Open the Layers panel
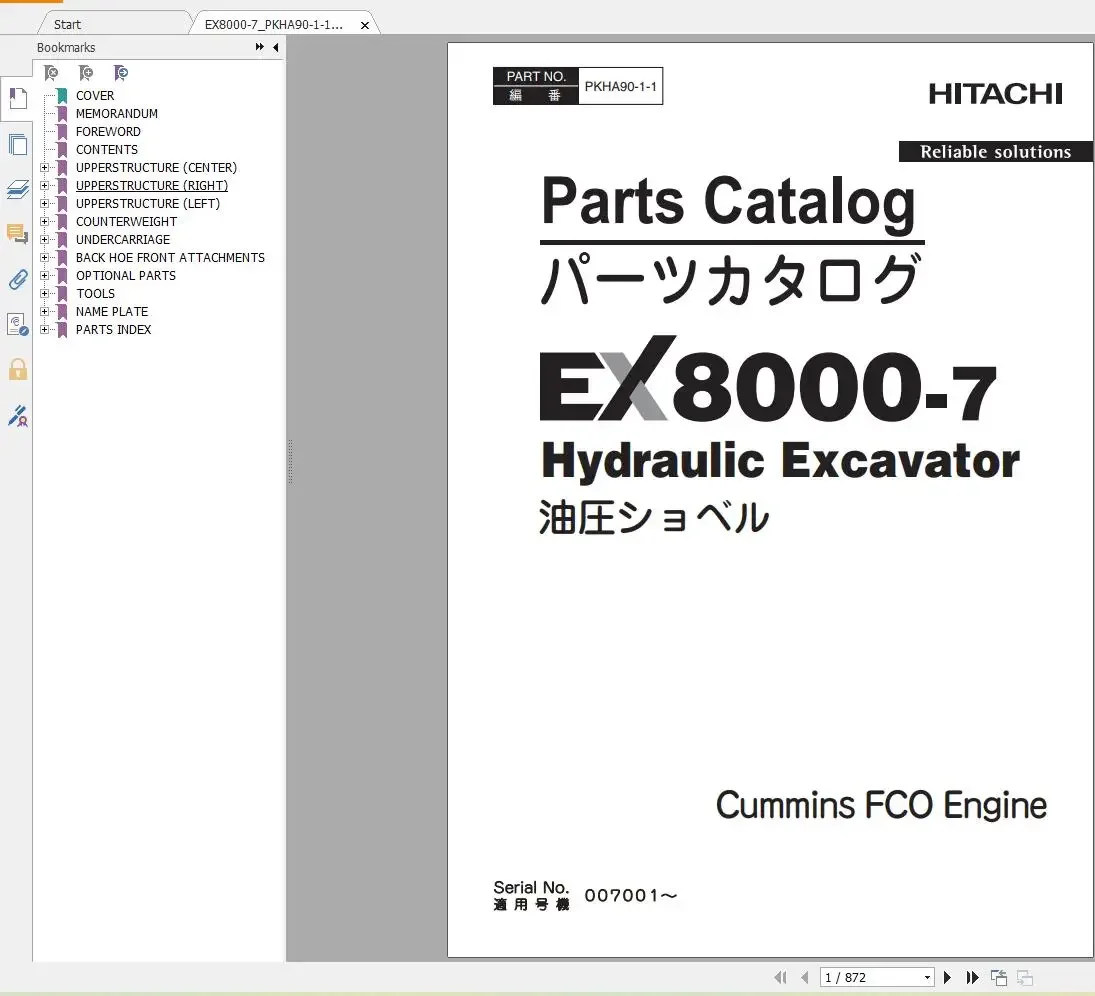The image size is (1095, 996). click(17, 189)
